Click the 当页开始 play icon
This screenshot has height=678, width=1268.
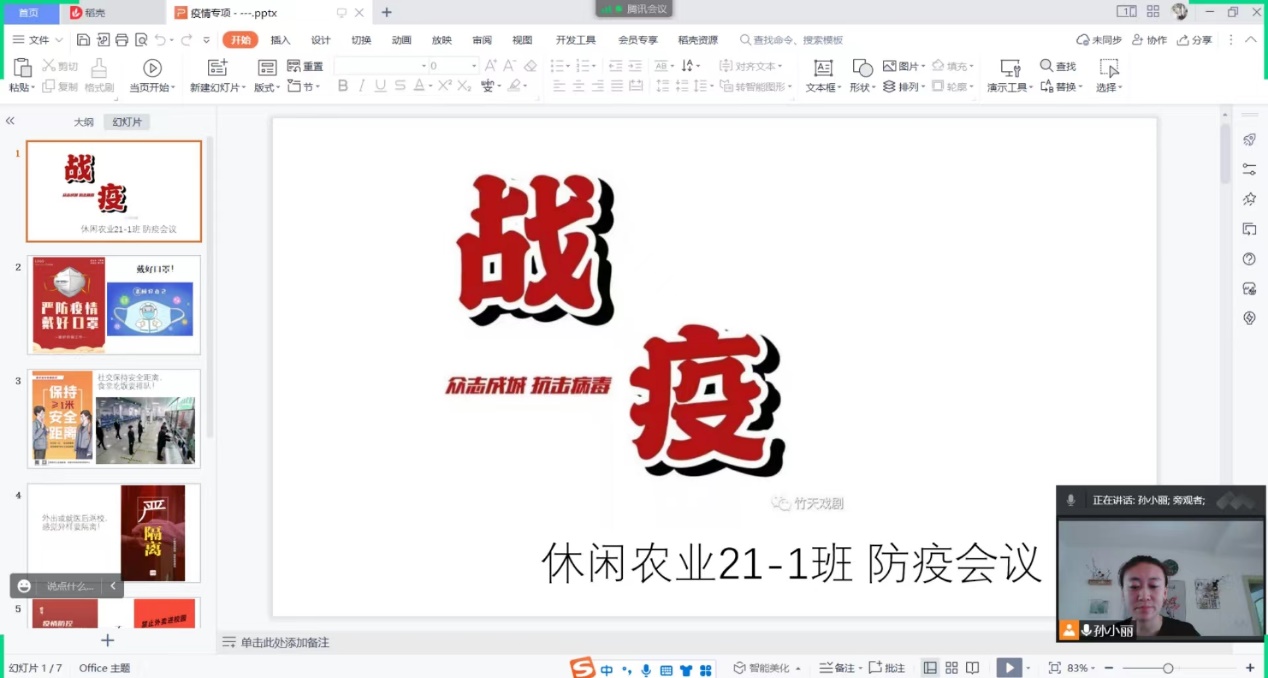tap(152, 68)
